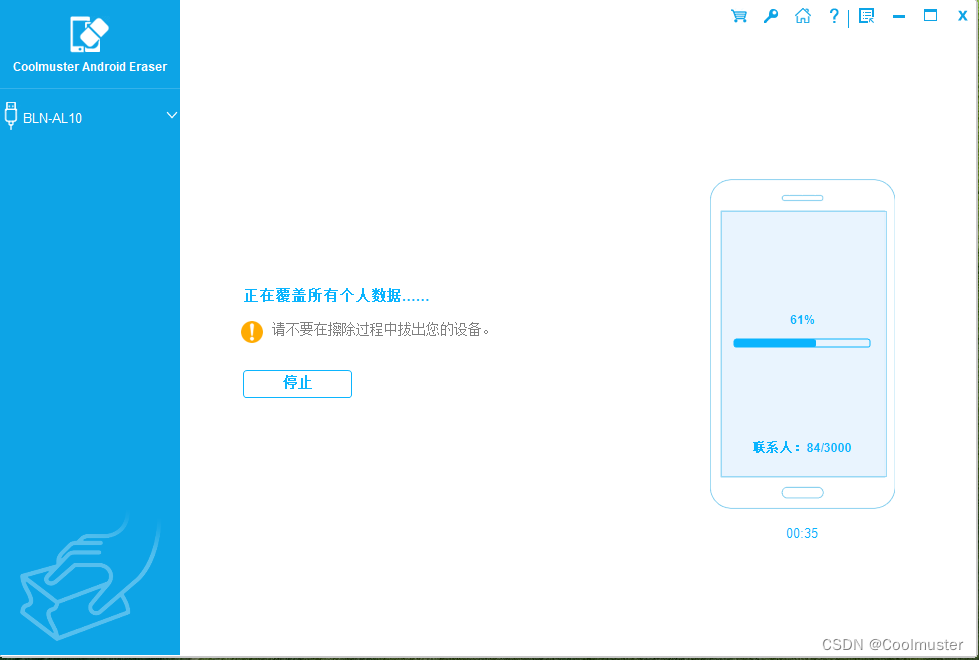Go to the home icon
Screen dimensions: 979x660
[x=802, y=16]
